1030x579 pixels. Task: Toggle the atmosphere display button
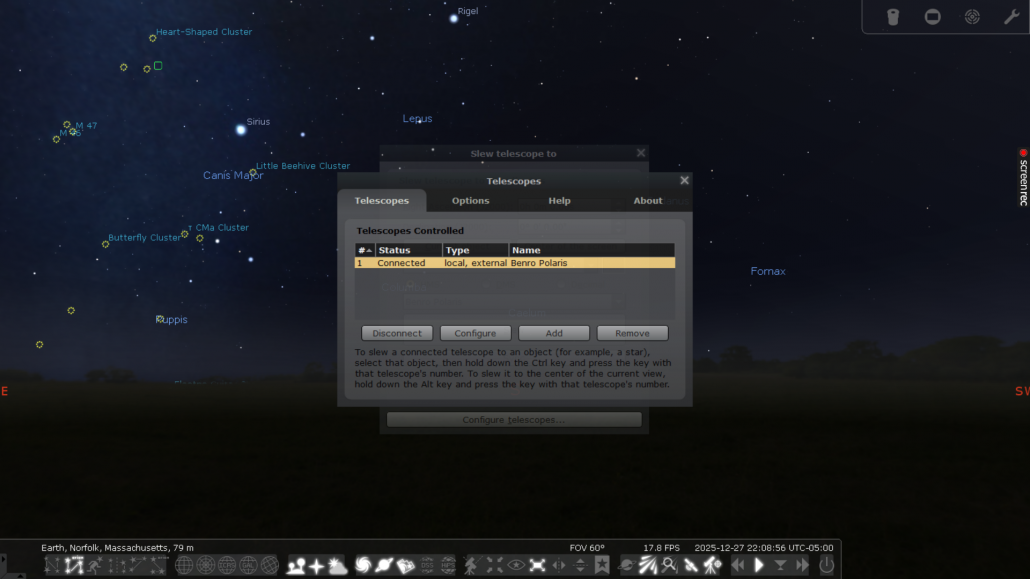pyautogui.click(x=337, y=566)
